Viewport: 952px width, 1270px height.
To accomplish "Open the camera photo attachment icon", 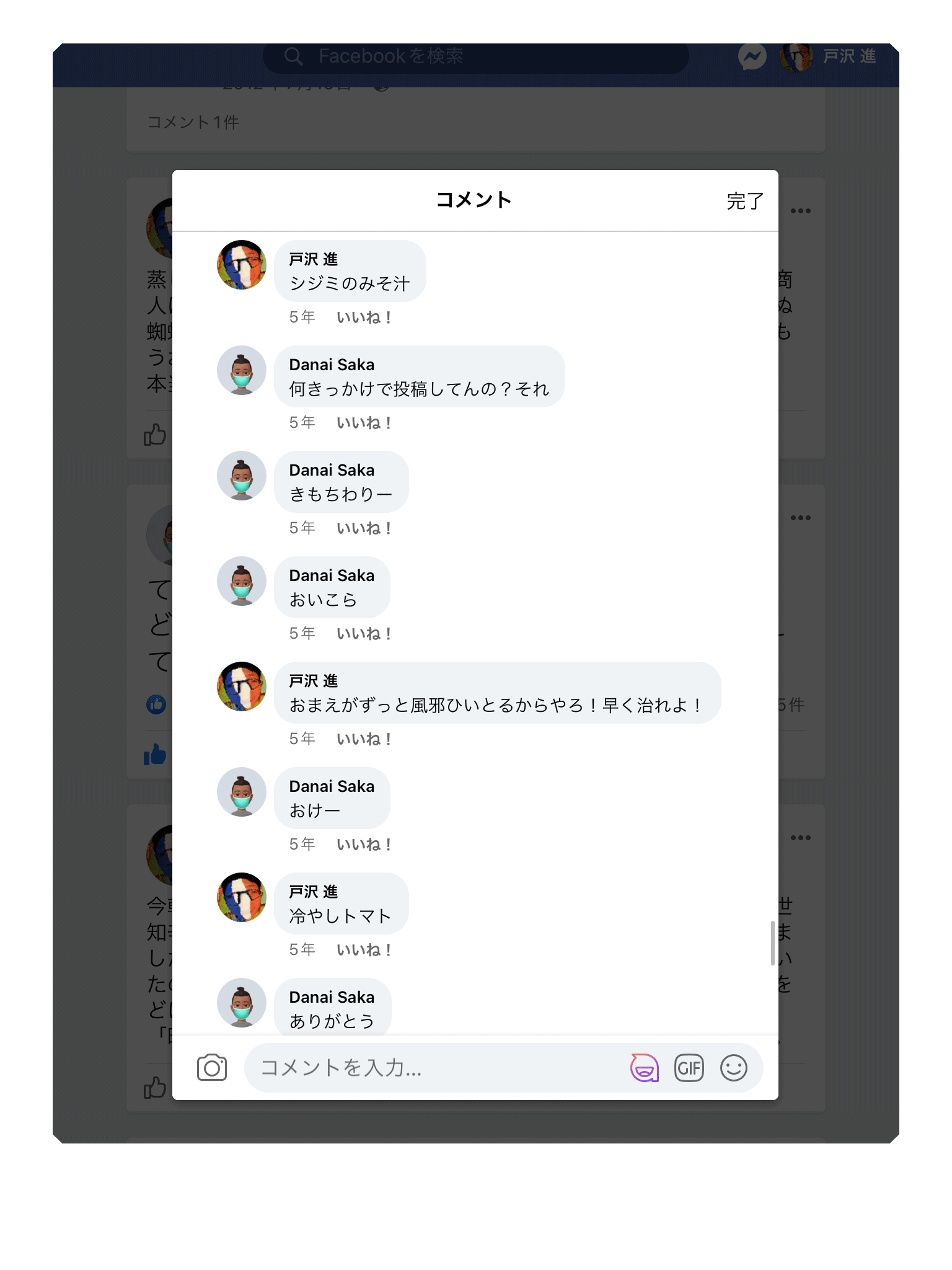I will (212, 1068).
